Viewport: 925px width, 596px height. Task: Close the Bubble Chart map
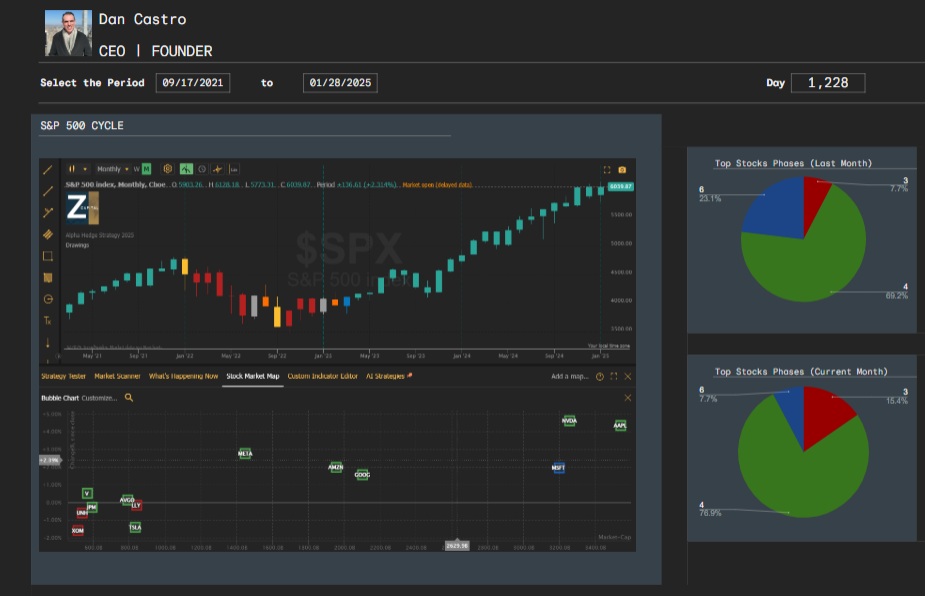click(628, 398)
